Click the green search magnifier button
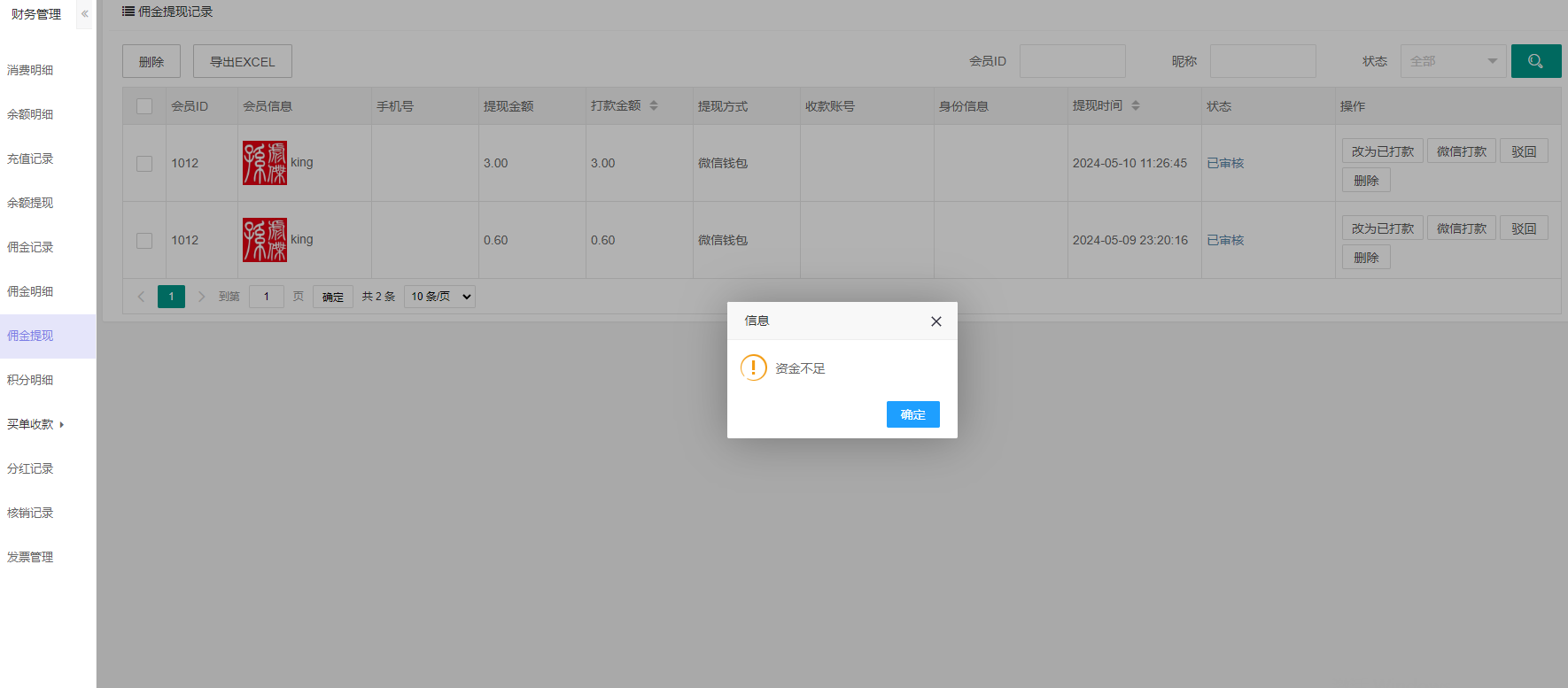The width and height of the screenshot is (1568, 688). 1535,61
